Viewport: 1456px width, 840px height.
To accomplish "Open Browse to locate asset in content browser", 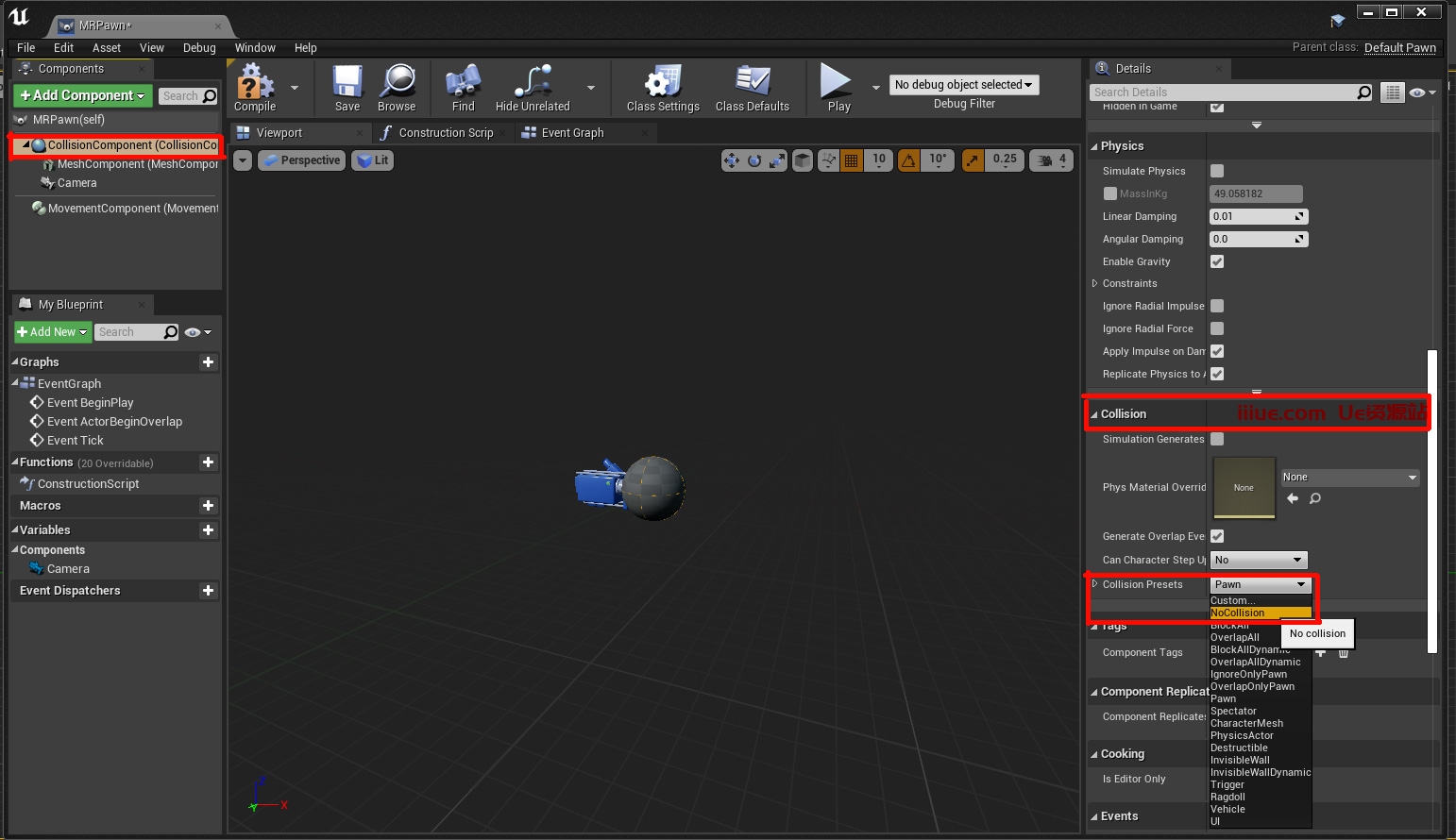I will pos(397,88).
